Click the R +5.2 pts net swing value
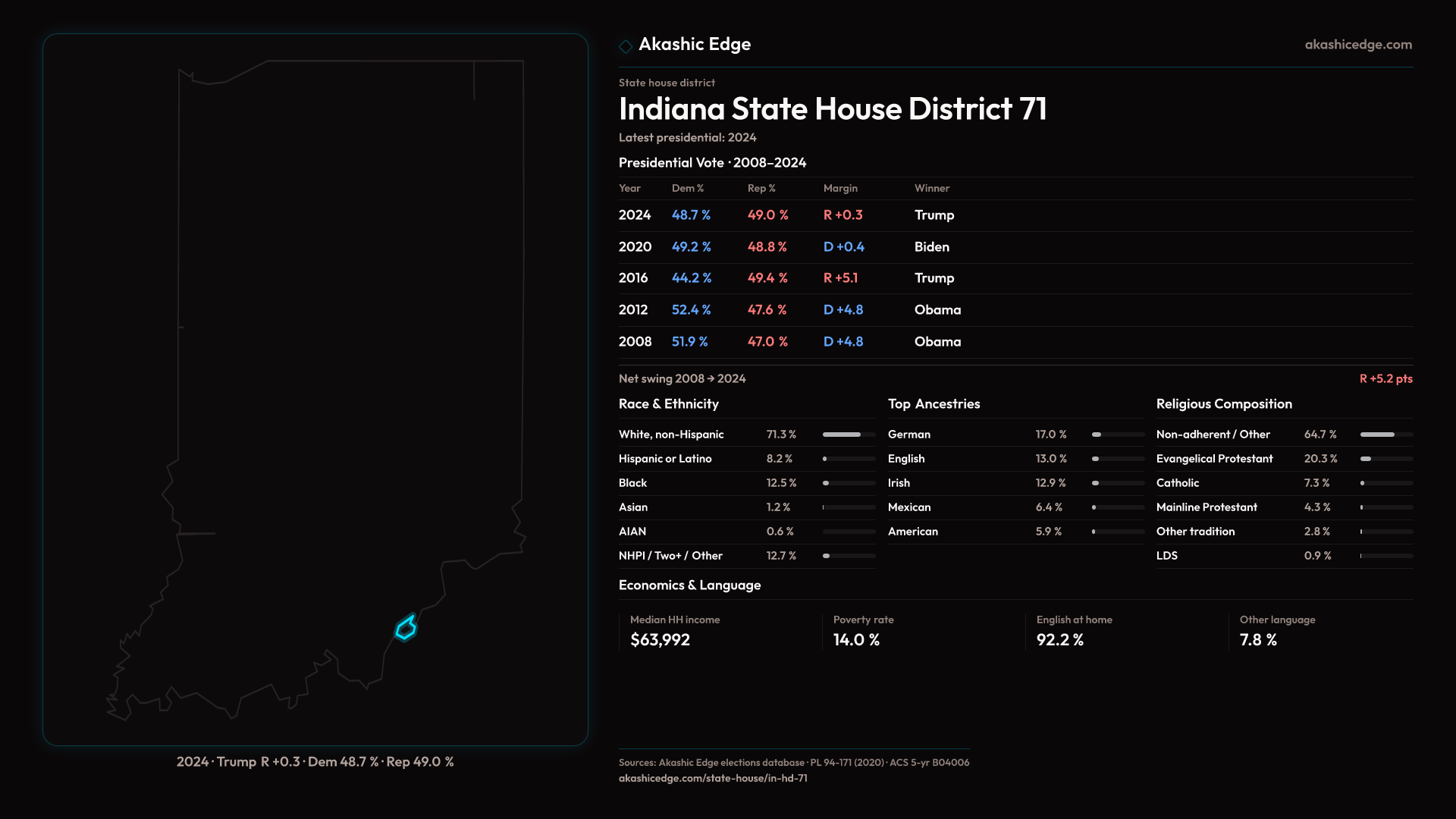1456x819 pixels. (1385, 378)
